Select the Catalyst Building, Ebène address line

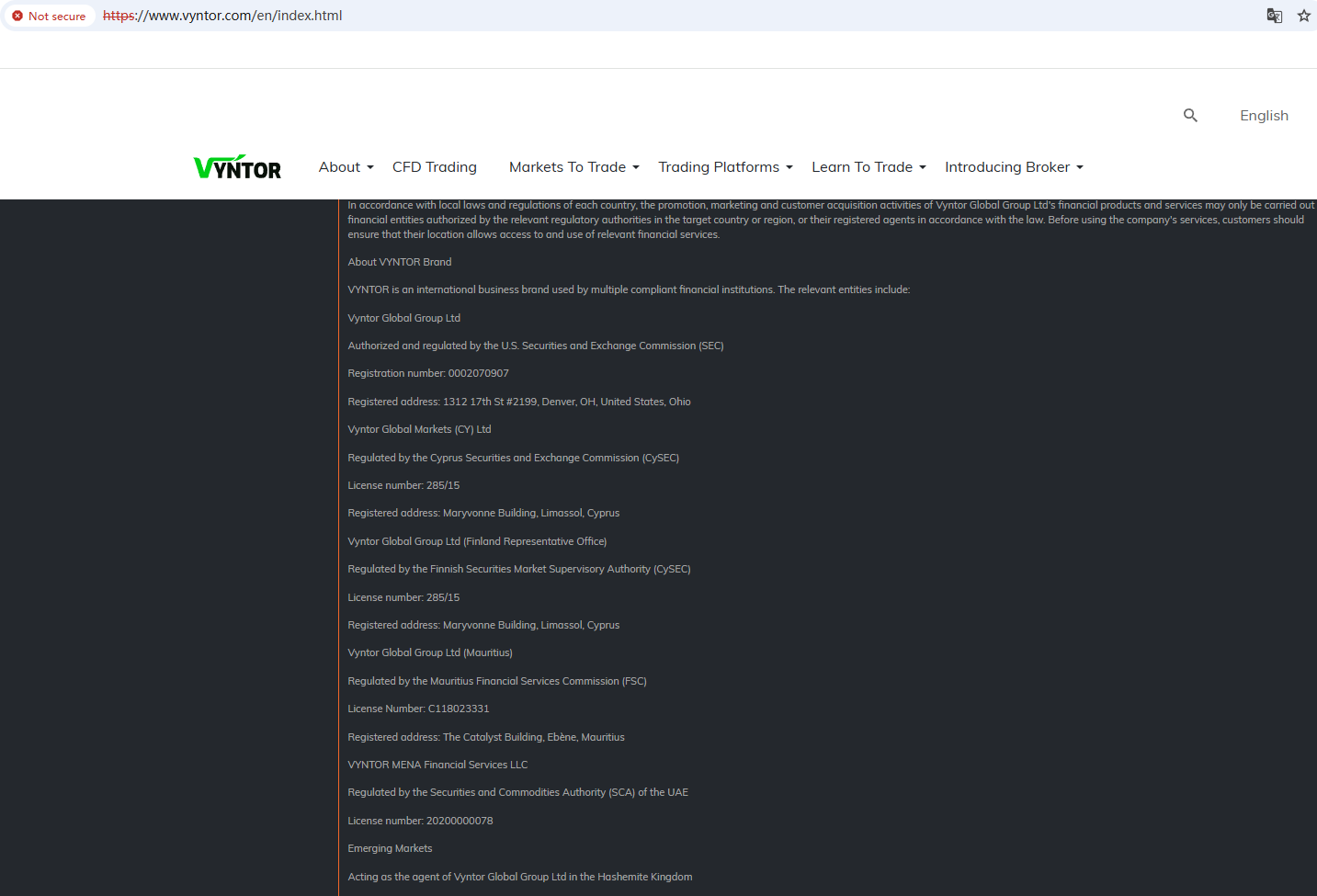coord(486,737)
